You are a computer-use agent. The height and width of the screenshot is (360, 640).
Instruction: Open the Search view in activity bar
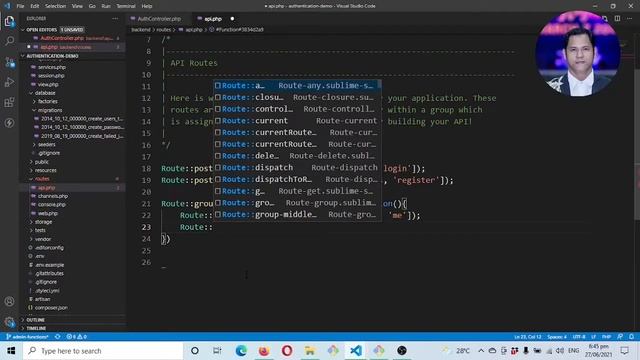pos(9,41)
